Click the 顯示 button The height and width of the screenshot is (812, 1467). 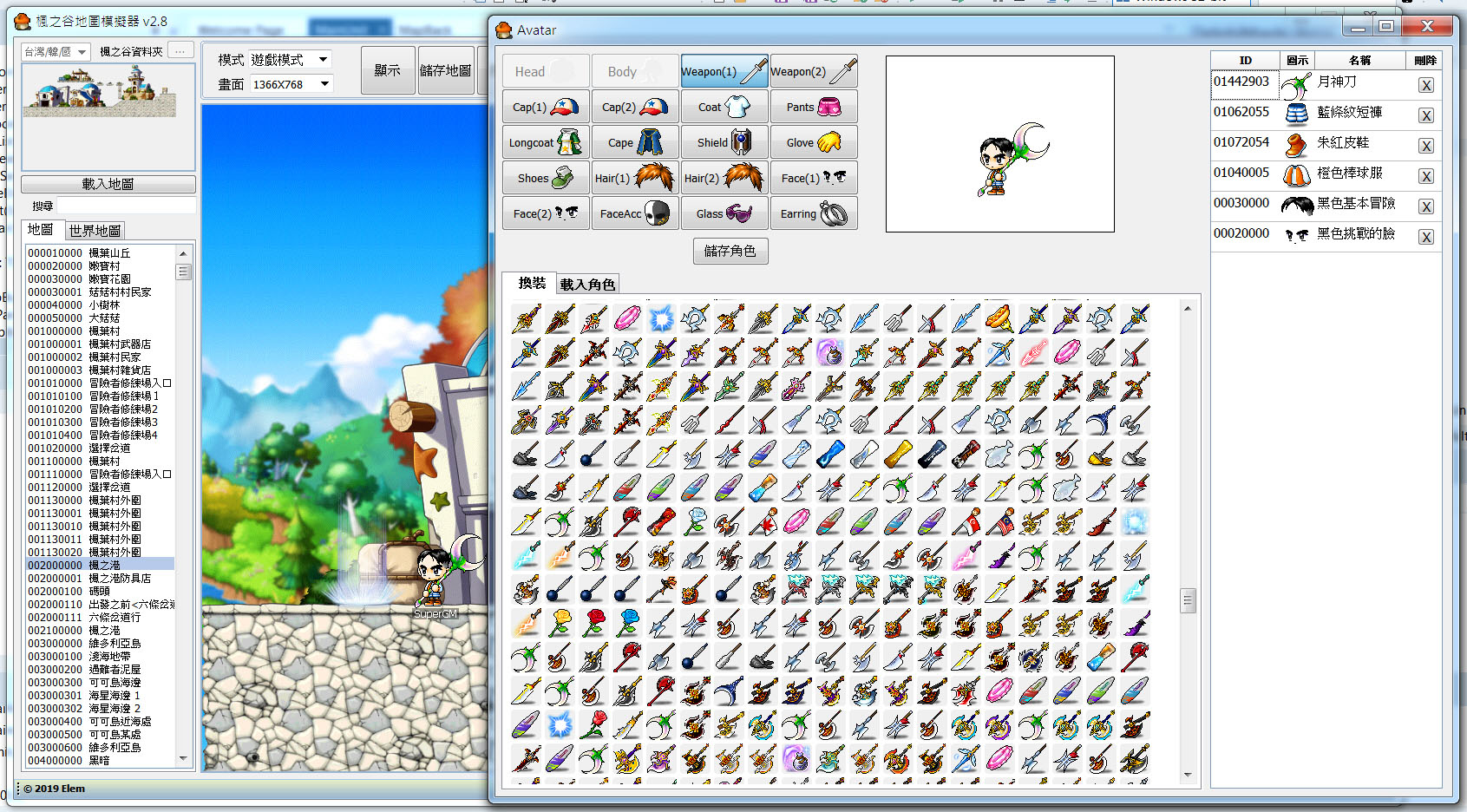[387, 70]
